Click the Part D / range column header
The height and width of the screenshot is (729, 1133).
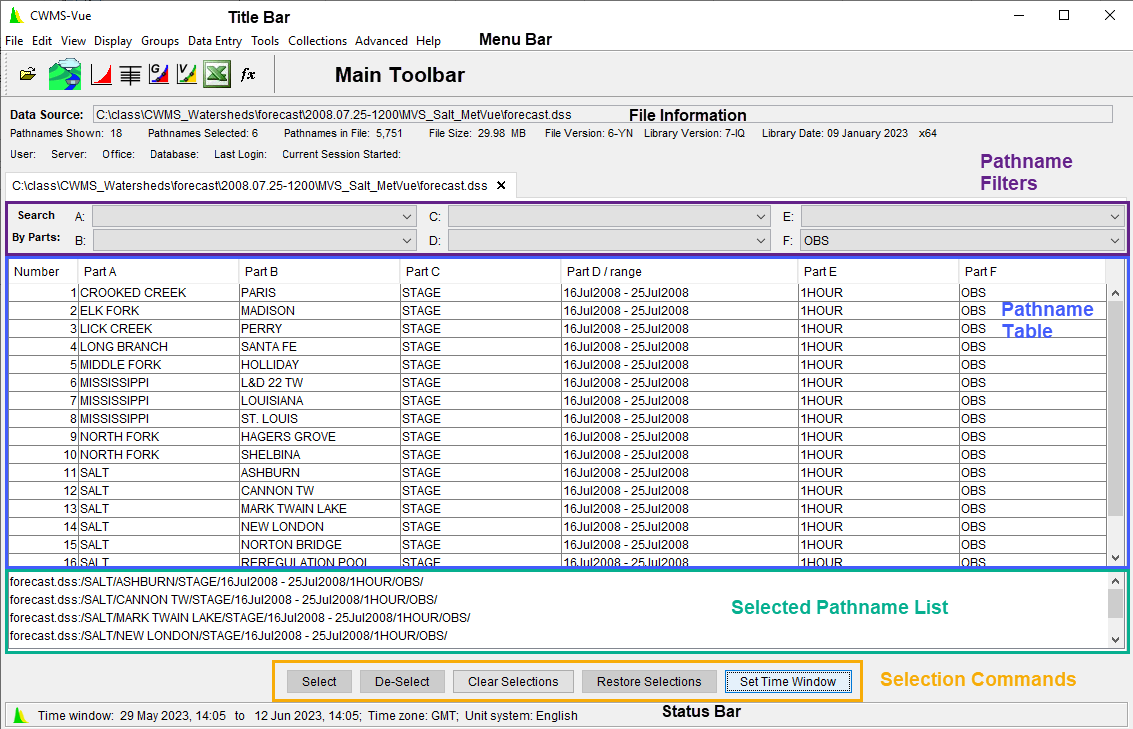pos(679,272)
